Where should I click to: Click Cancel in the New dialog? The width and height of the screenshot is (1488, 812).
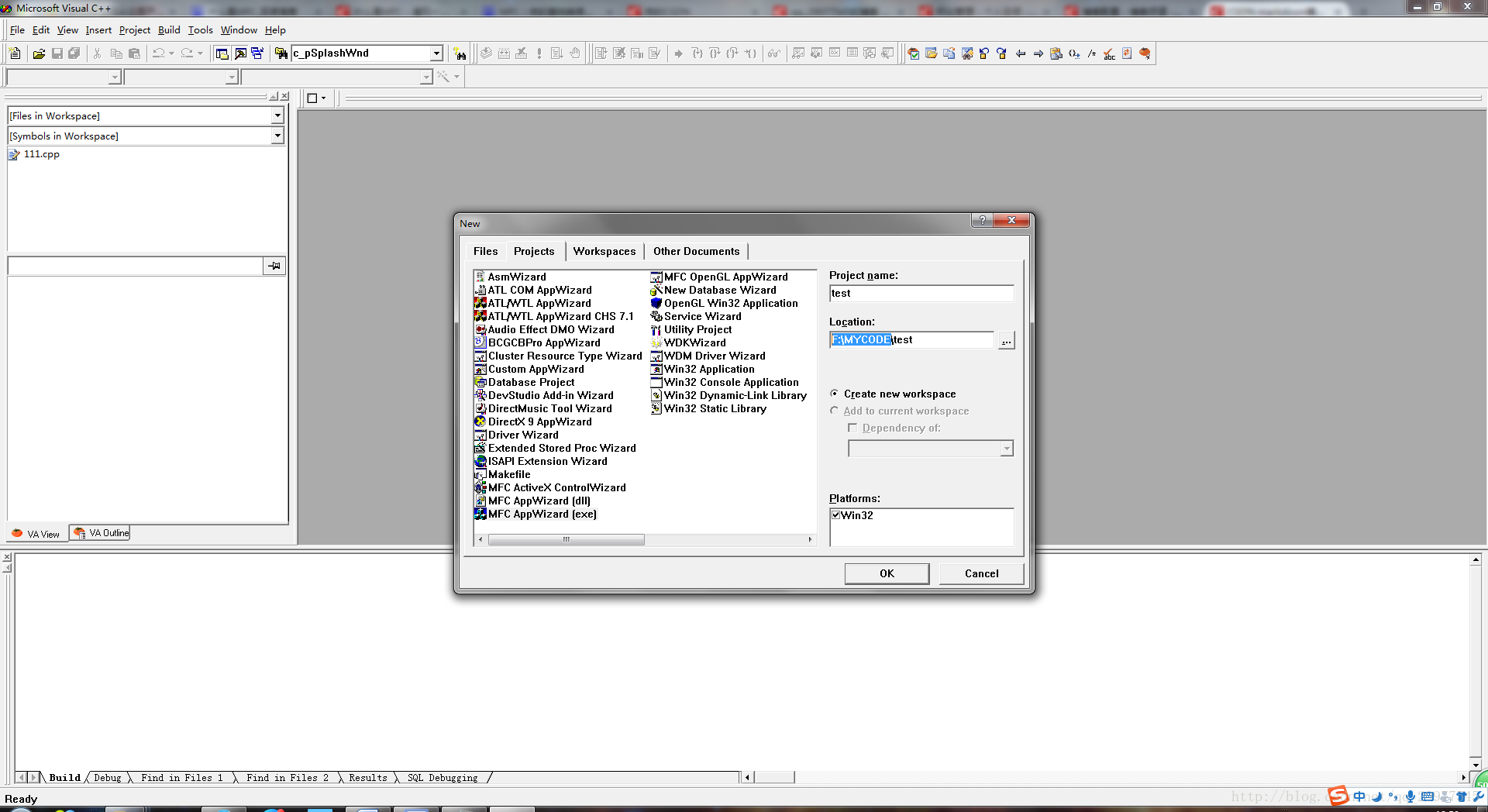[981, 573]
